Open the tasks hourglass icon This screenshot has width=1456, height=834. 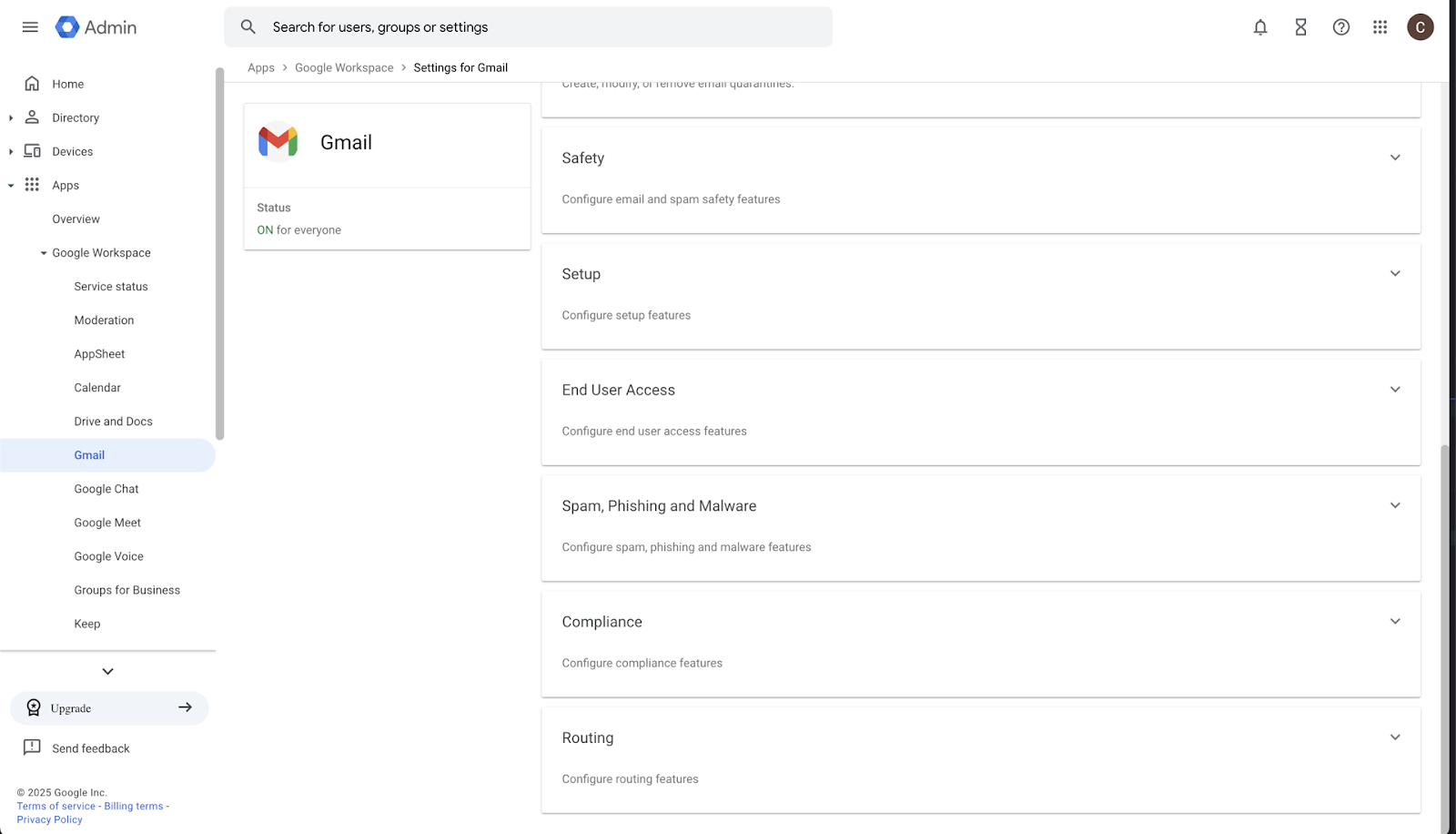pos(1301,27)
